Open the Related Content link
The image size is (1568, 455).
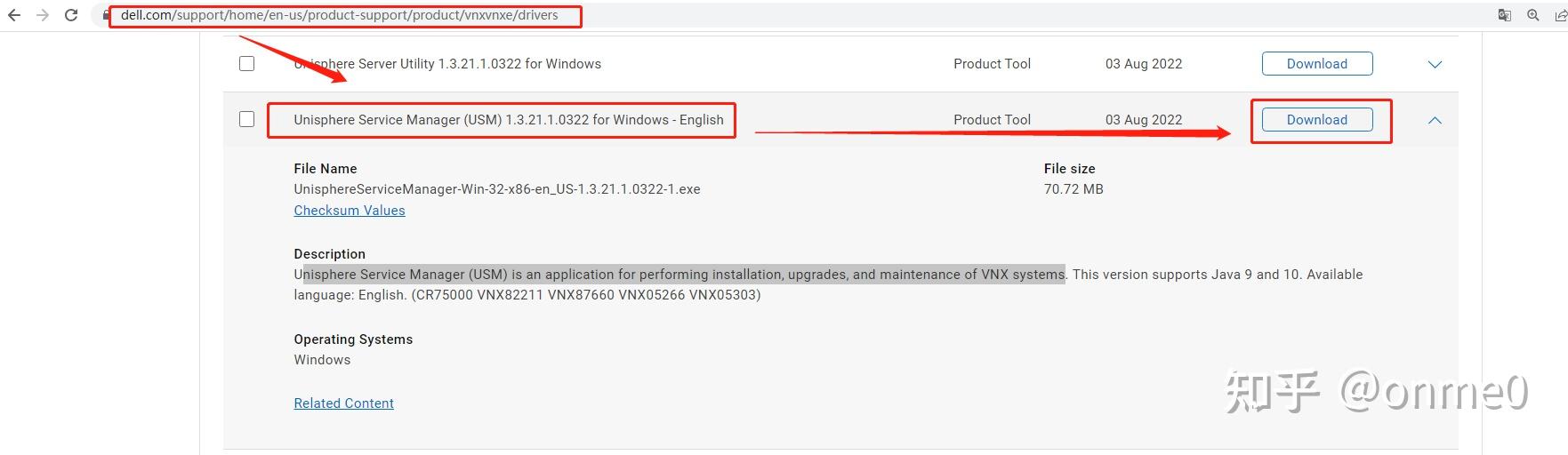tap(344, 403)
